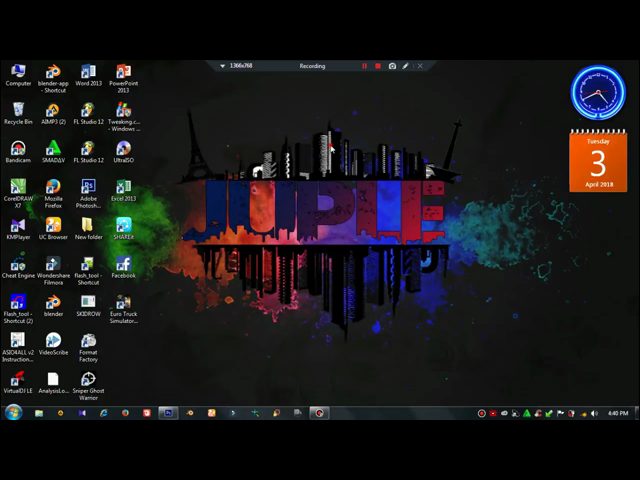
Task: Open the 1366x768 resolution dropdown arrow
Action: [222, 66]
